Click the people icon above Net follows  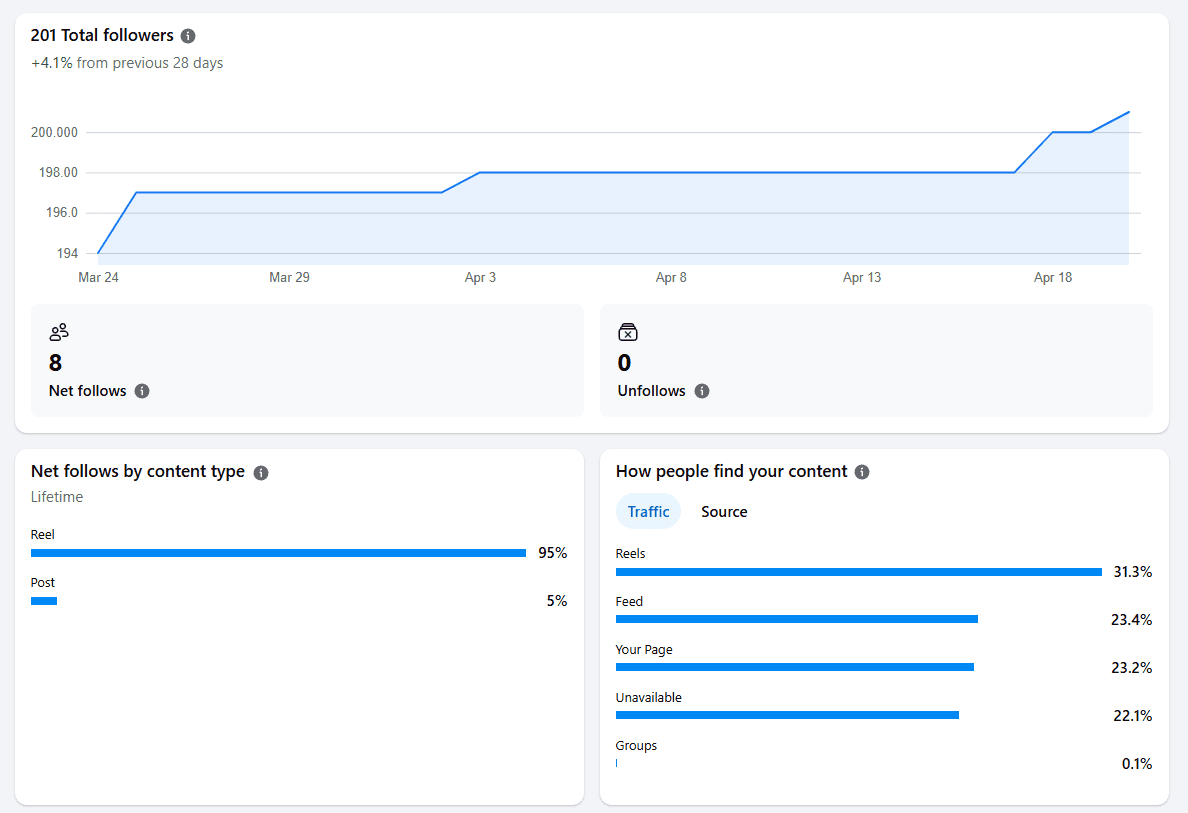pos(59,332)
